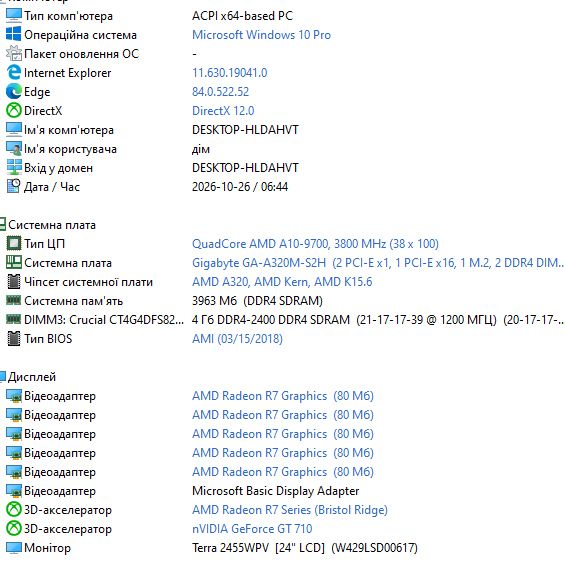Viewport: 565px width, 561px height.
Task: Select the 3963 МБ (DDR4 SDRAM) value
Action: pos(257,301)
